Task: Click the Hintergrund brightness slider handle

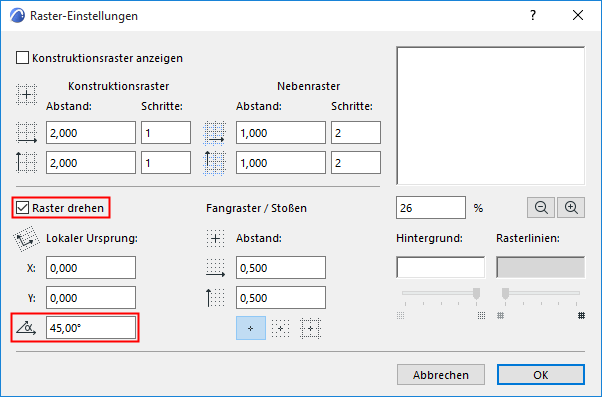Action: click(476, 293)
